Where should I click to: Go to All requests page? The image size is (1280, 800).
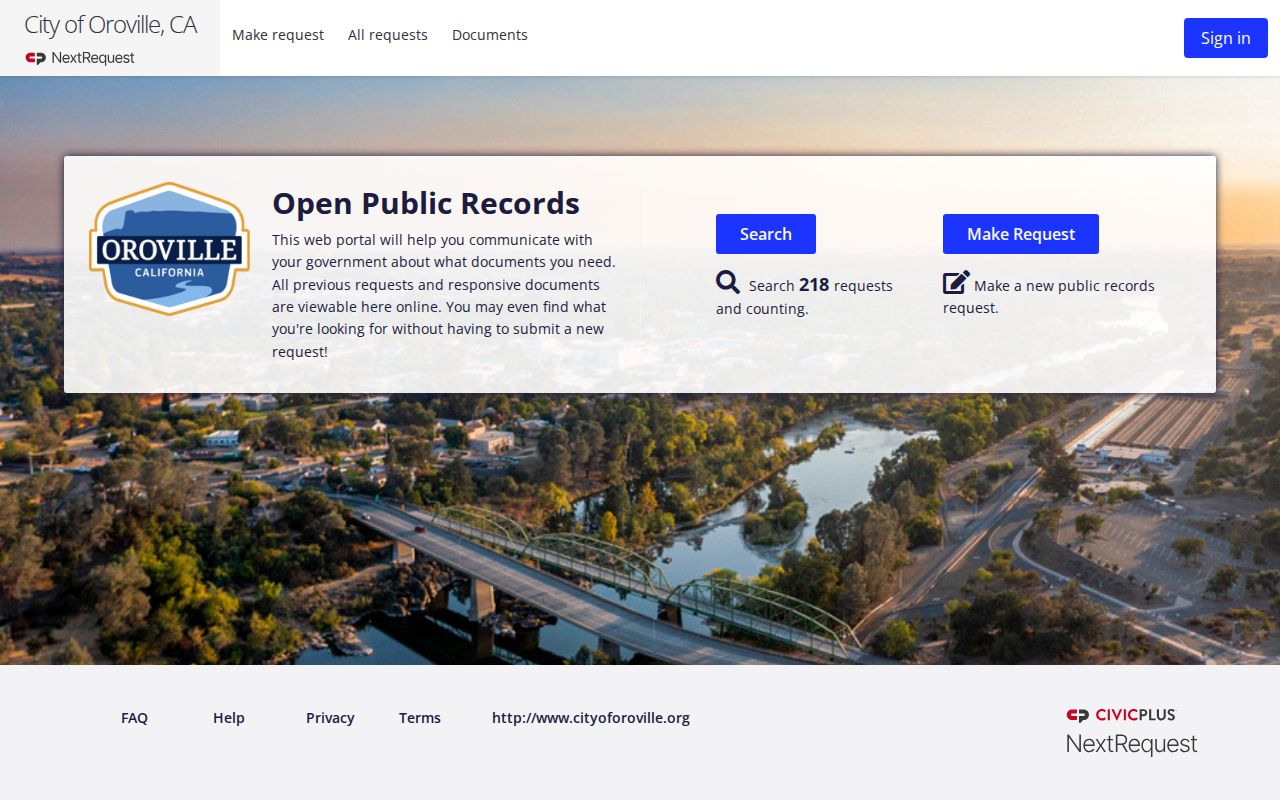pyautogui.click(x=388, y=35)
